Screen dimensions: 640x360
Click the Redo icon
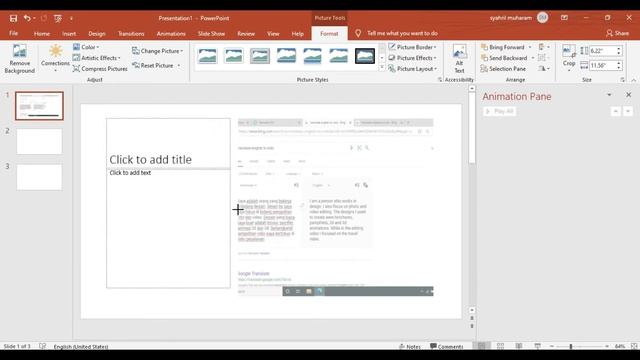(44, 18)
